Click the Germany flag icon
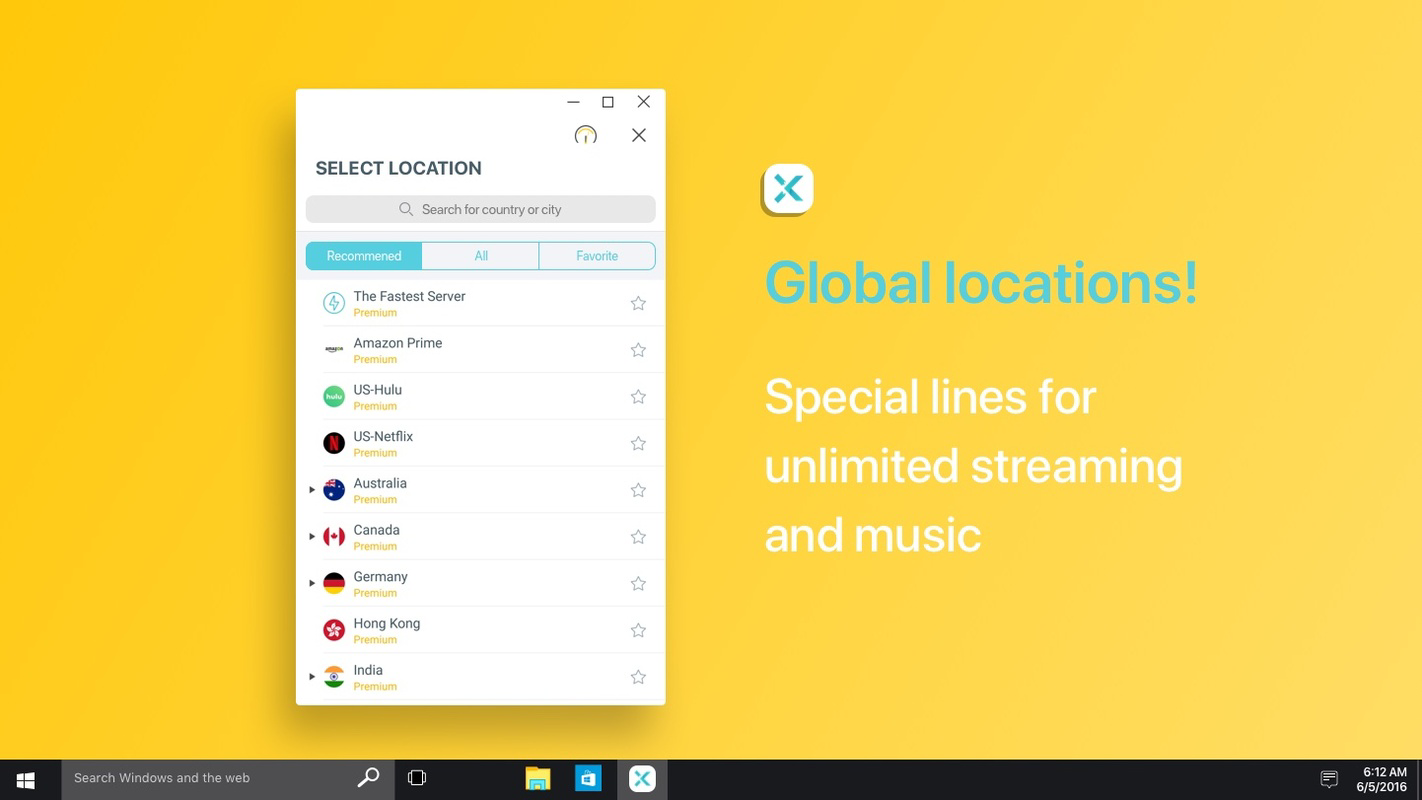The width and height of the screenshot is (1422, 800). pyautogui.click(x=334, y=583)
